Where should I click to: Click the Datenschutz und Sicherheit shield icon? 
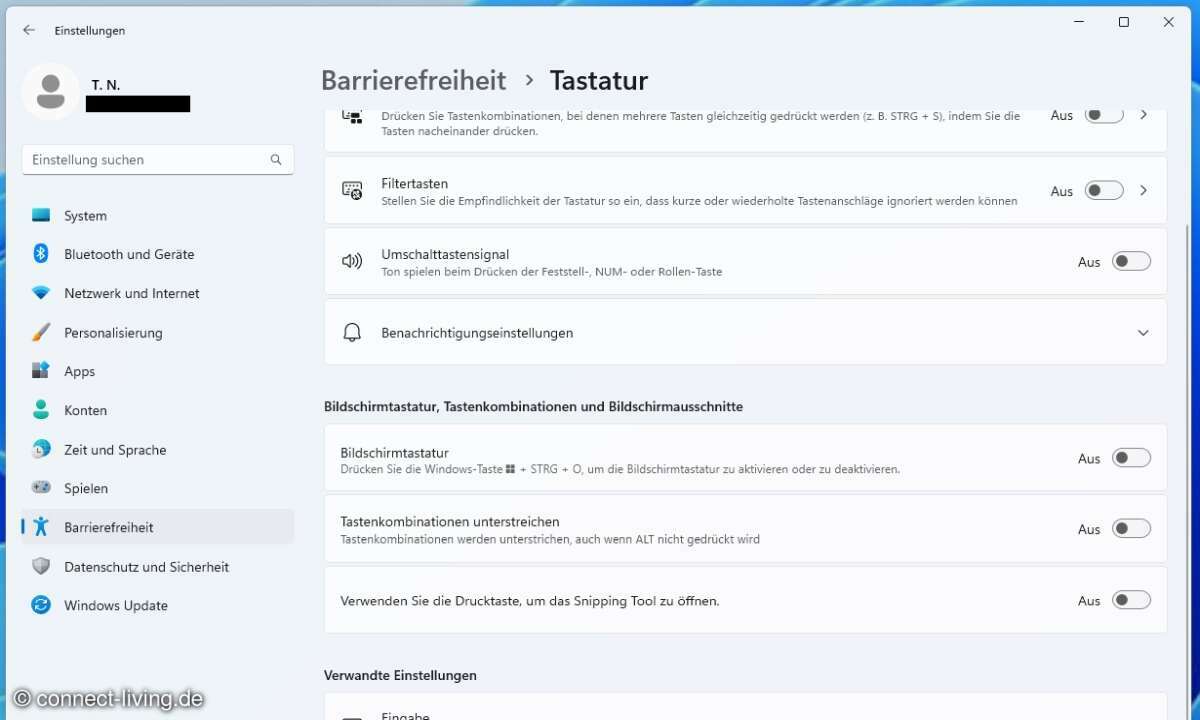point(41,566)
